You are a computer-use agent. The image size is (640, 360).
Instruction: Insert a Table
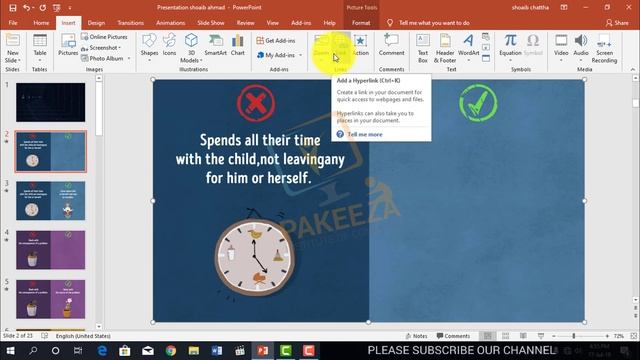tap(40, 47)
